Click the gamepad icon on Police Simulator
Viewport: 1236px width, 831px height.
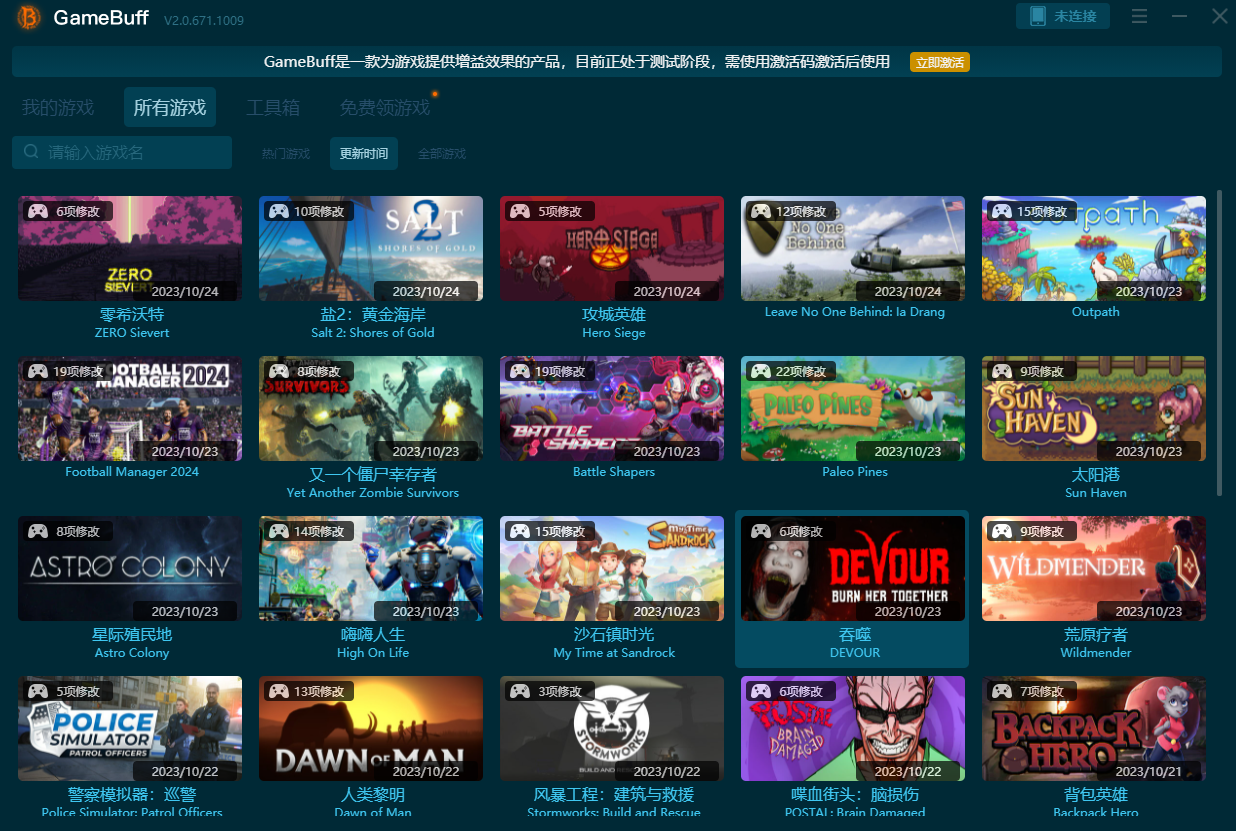[x=38, y=691]
